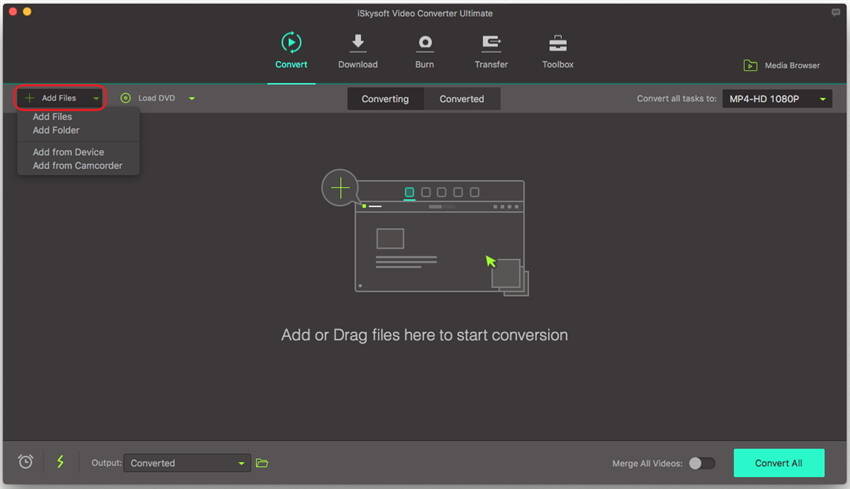Pick Add from Device in the menu
This screenshot has width=850, height=489.
[68, 152]
